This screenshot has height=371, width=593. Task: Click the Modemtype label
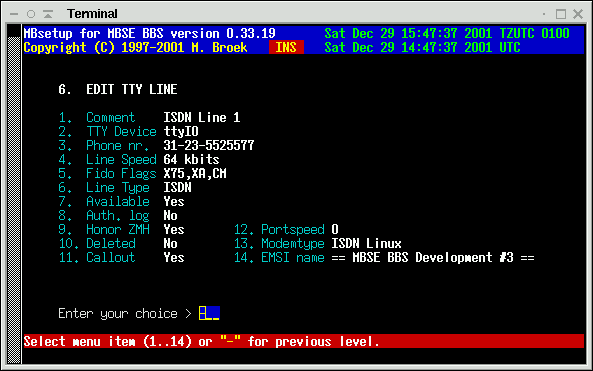coord(293,243)
